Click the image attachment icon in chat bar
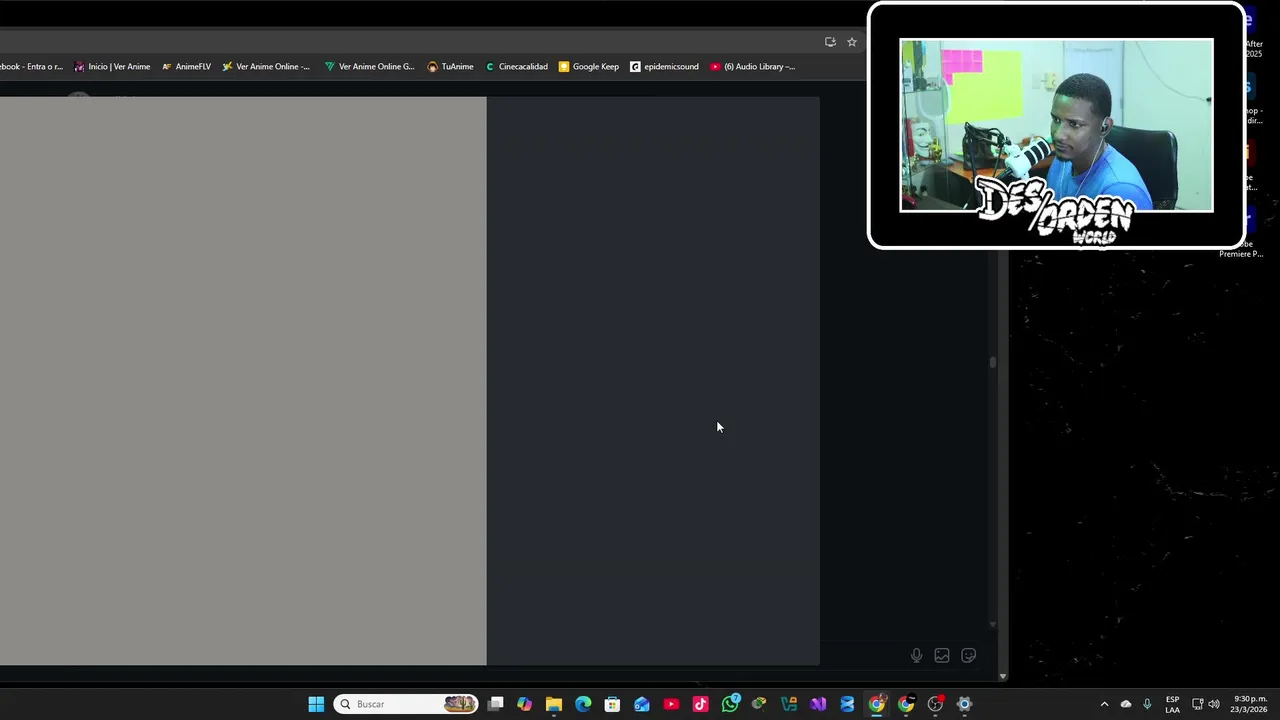Viewport: 1280px width, 720px height. pos(942,656)
